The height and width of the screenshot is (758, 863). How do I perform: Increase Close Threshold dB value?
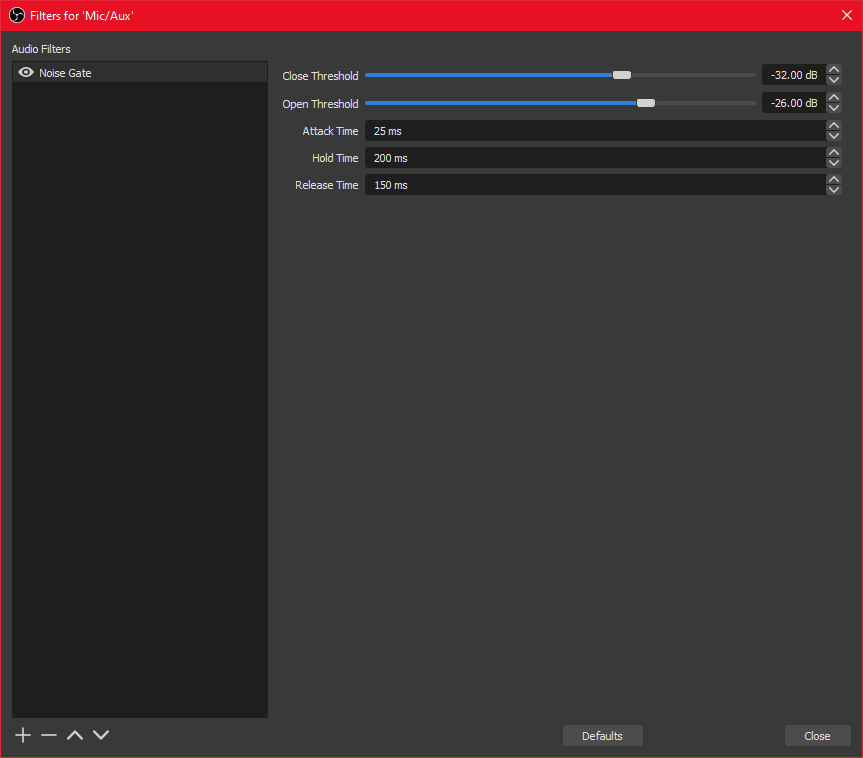(834, 69)
